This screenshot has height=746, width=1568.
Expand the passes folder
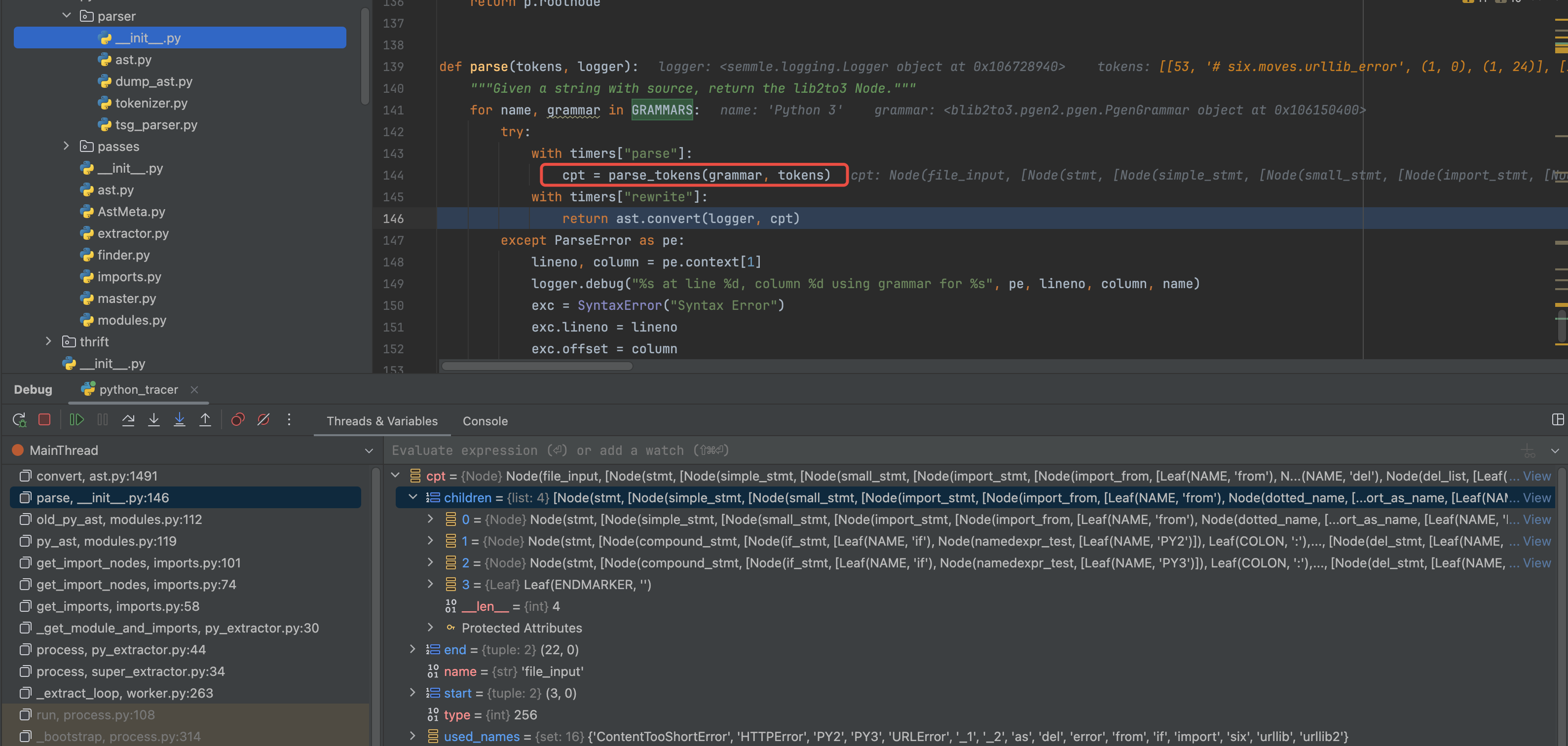click(x=67, y=147)
